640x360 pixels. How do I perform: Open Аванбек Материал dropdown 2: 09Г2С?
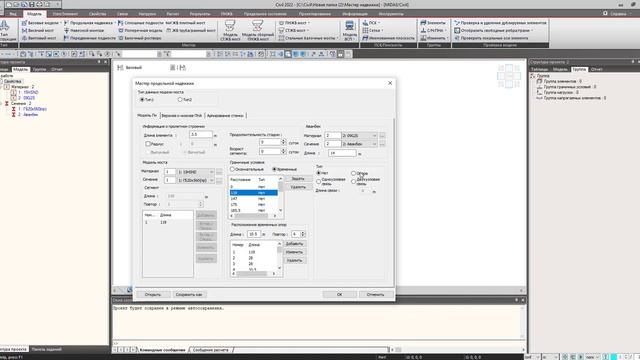pyautogui.click(x=359, y=136)
